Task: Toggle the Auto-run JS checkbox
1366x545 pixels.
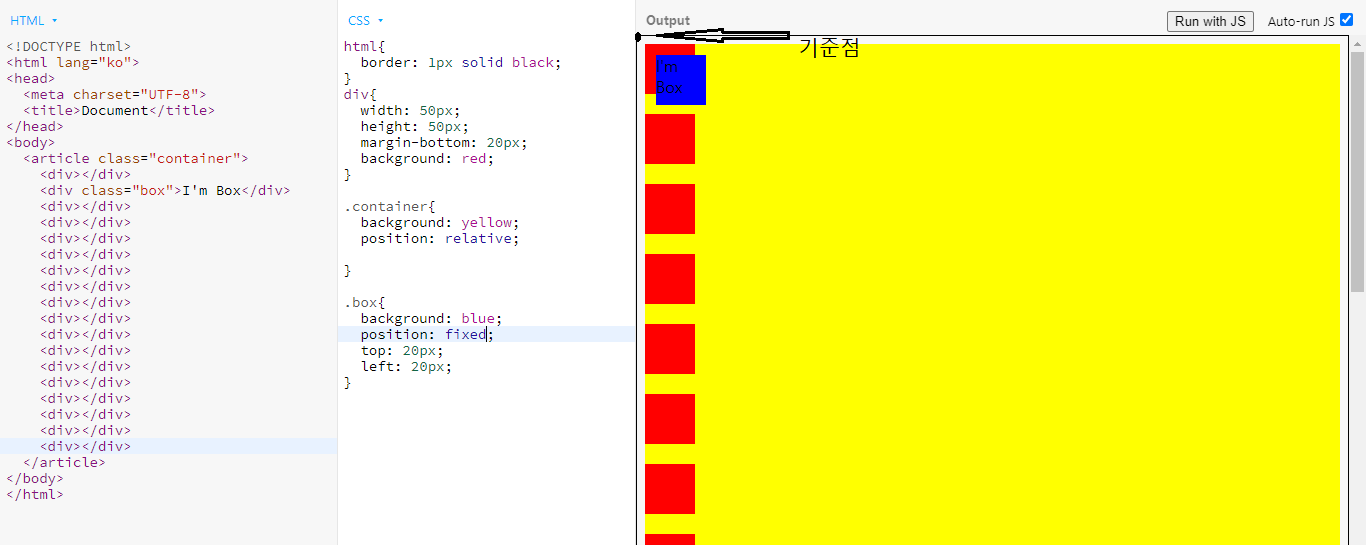Action: coord(1346,19)
